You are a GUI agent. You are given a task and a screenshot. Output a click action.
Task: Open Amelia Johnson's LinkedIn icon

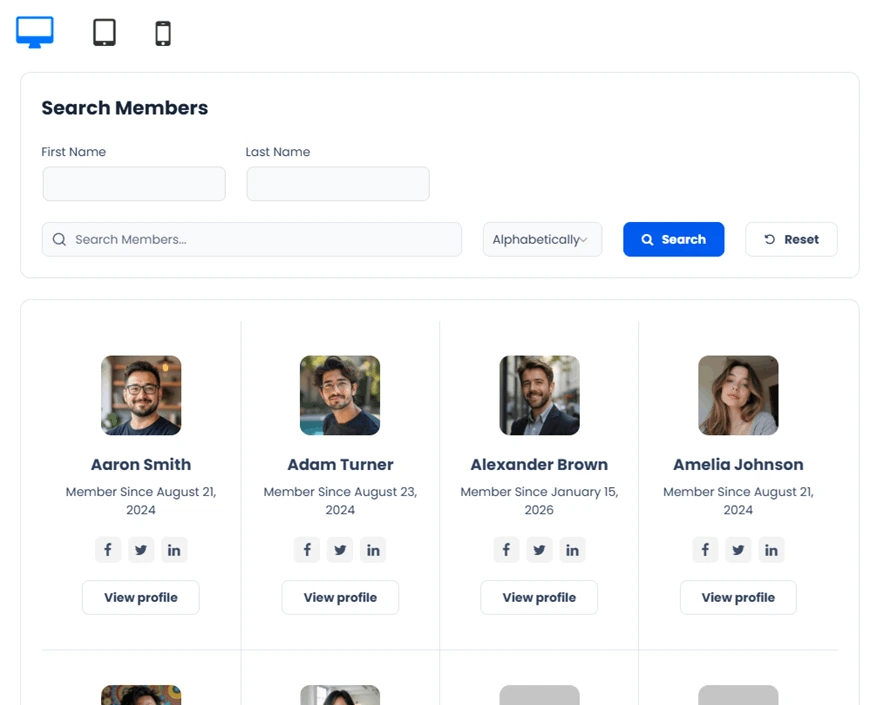[x=771, y=550]
